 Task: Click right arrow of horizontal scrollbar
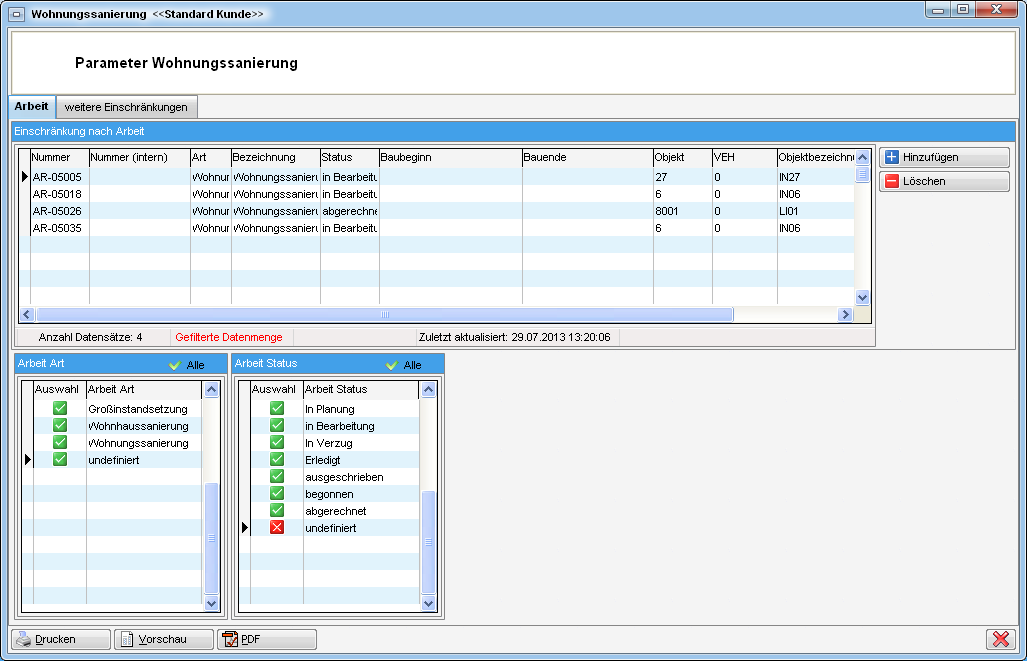[x=845, y=314]
